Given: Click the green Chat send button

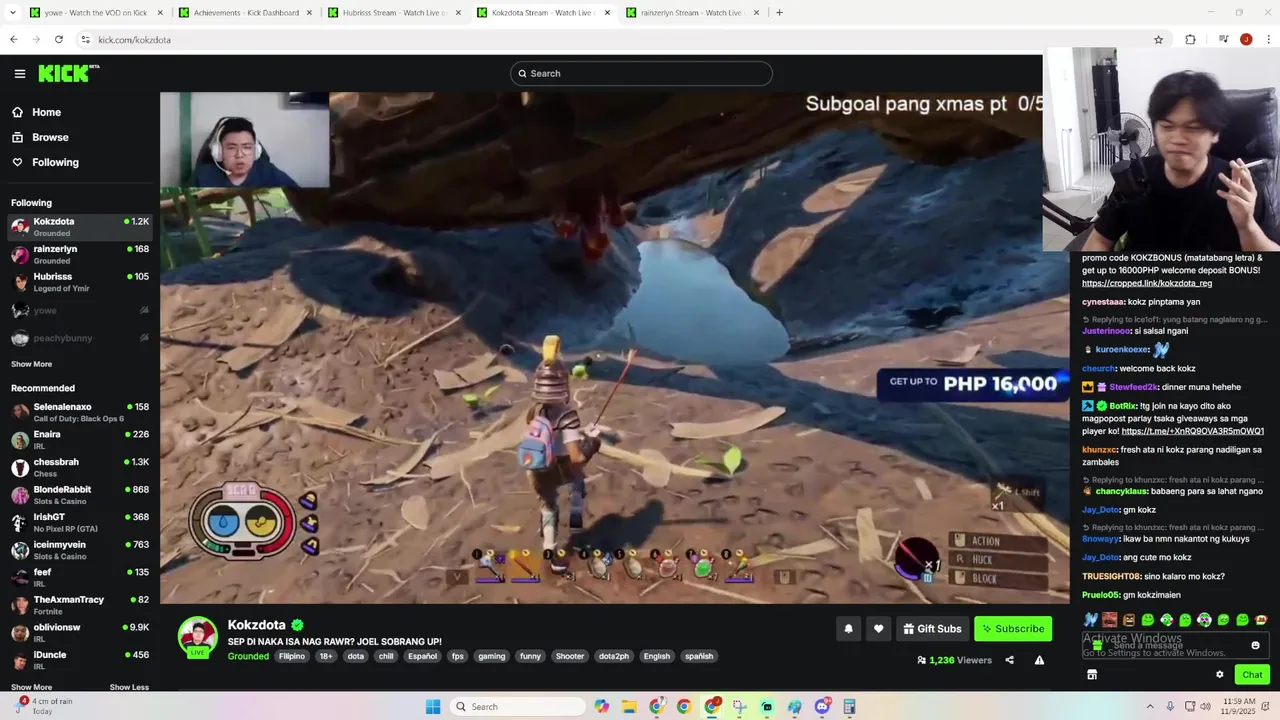Looking at the screenshot, I should (x=1252, y=675).
